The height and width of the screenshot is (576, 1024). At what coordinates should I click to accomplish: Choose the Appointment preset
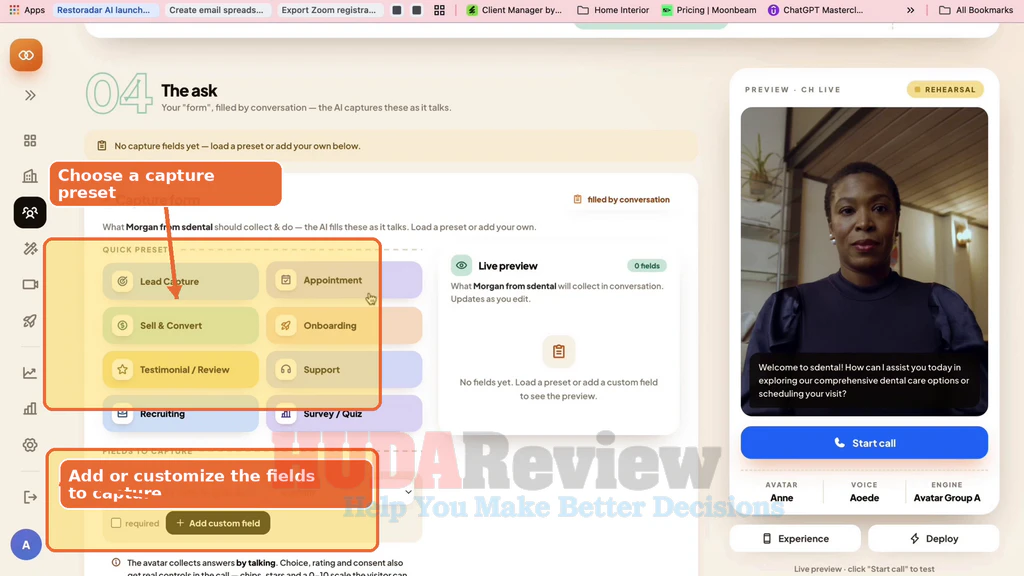coord(344,280)
